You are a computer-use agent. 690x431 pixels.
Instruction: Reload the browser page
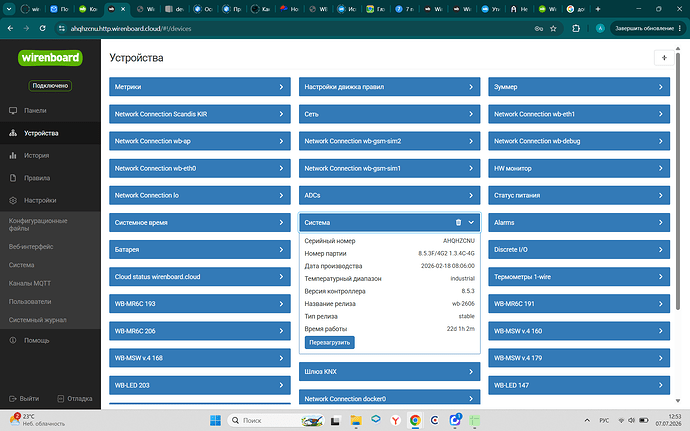[x=42, y=29]
